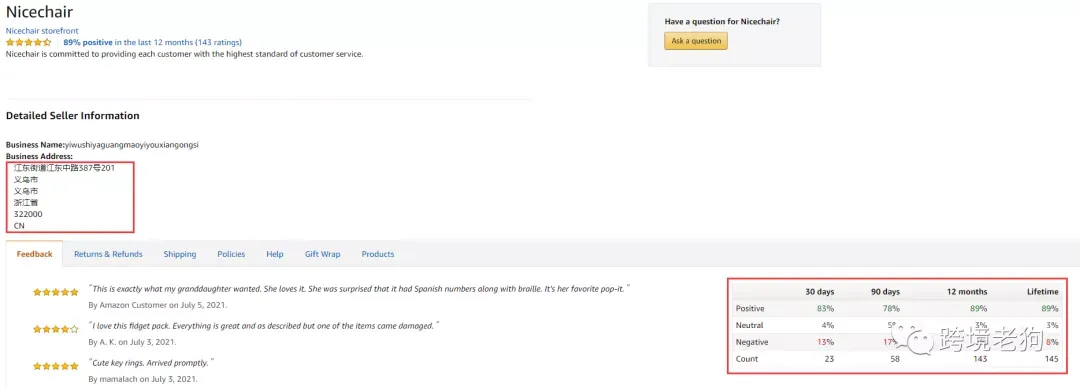Select the Gift Wrap tab

click(322, 254)
